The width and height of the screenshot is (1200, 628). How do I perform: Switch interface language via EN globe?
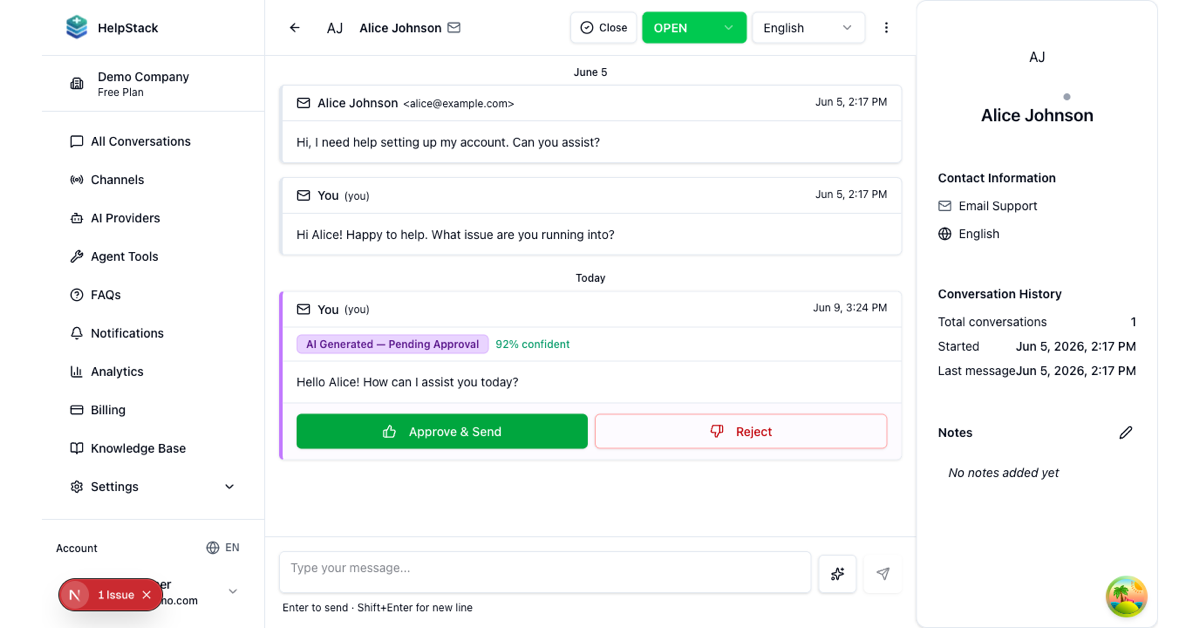tap(223, 548)
